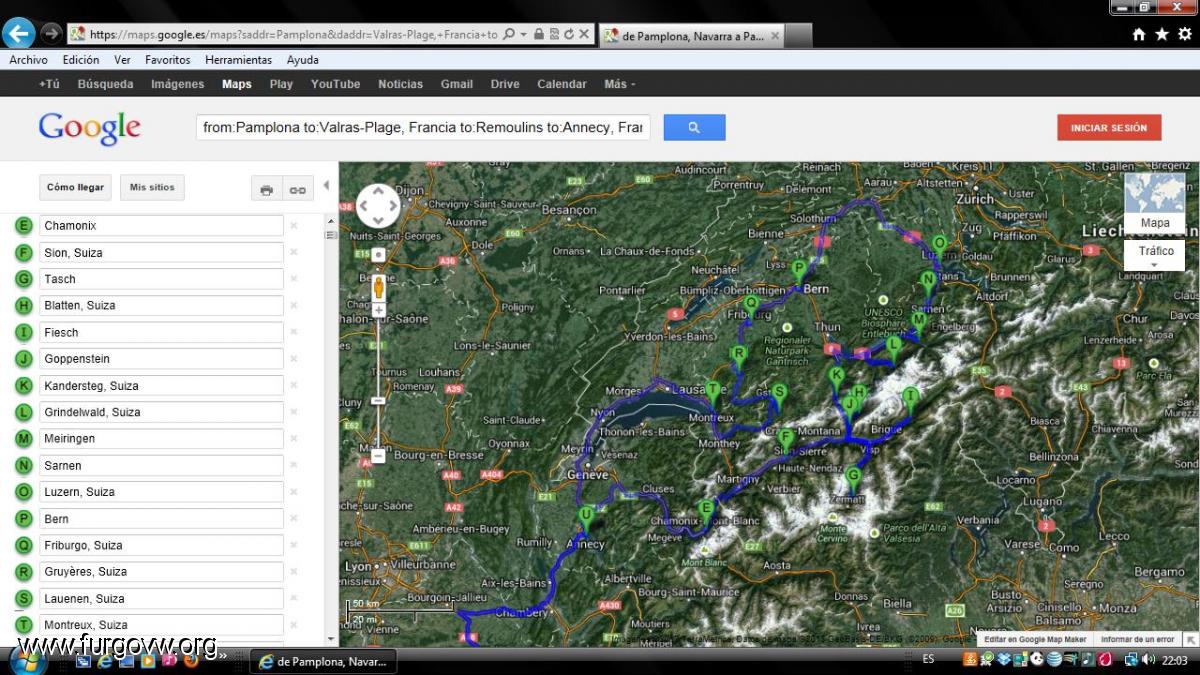Click the browser URL address field

tap(293, 34)
